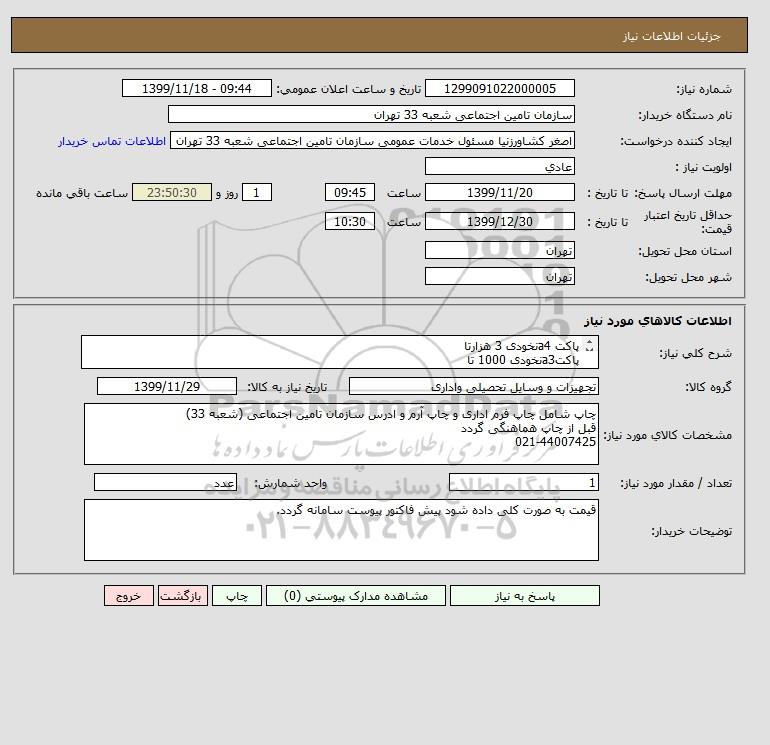The width and height of the screenshot is (770, 745).
Task: Click the remaining days field showing 1
Action: click(x=256, y=193)
